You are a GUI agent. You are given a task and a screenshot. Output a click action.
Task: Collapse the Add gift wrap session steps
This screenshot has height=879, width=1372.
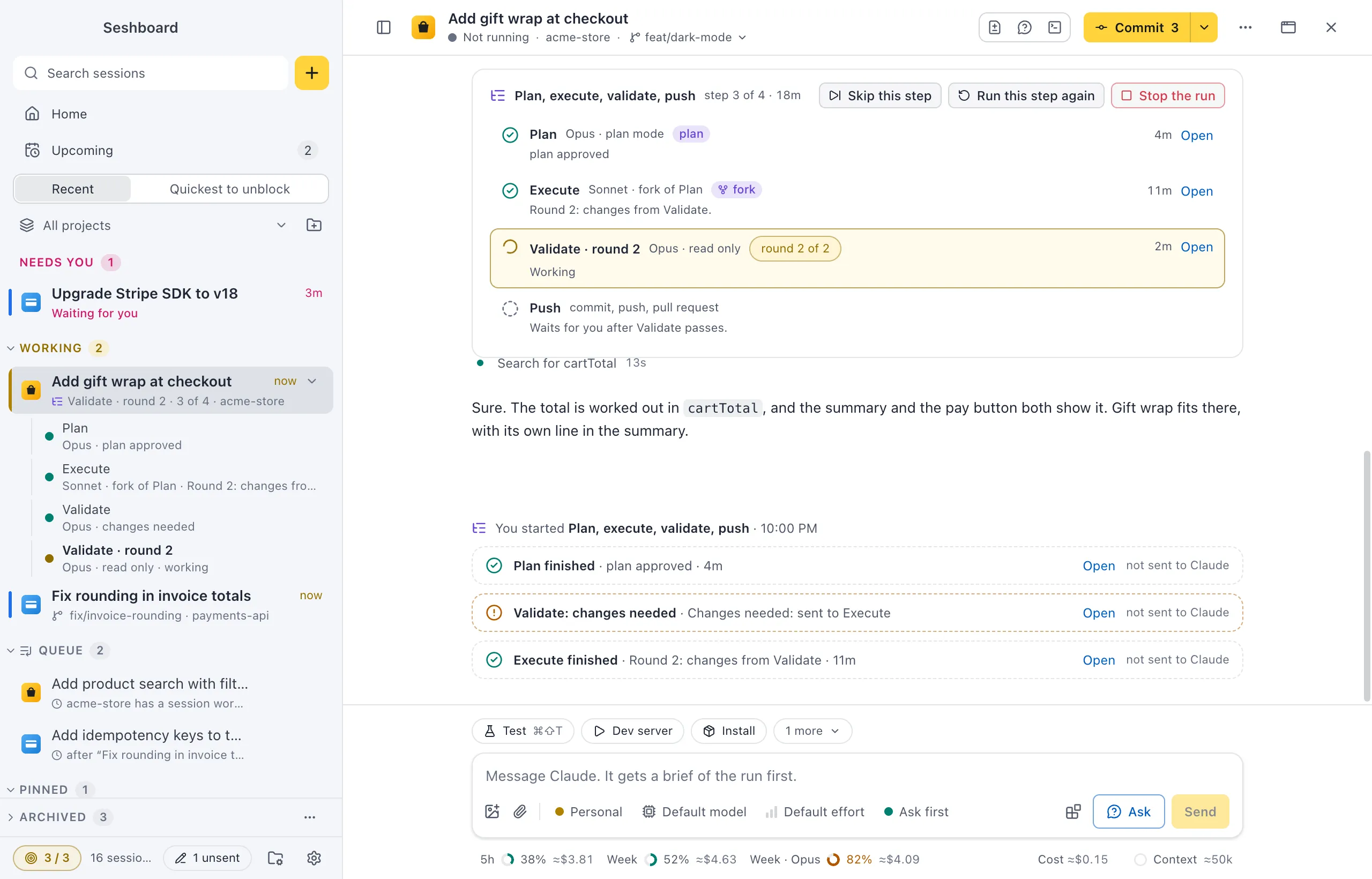pos(312,381)
